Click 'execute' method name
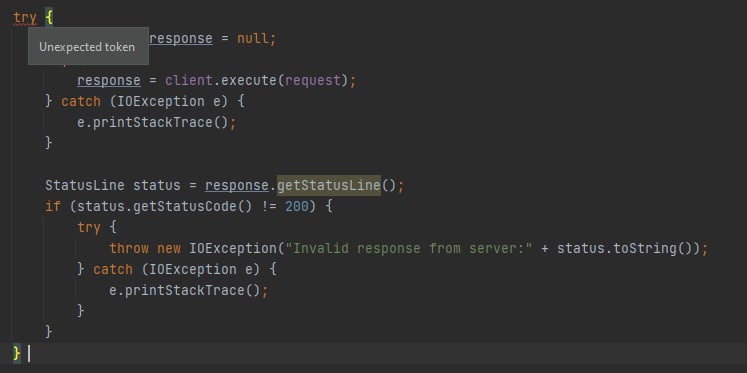The image size is (747, 373). [x=249, y=81]
